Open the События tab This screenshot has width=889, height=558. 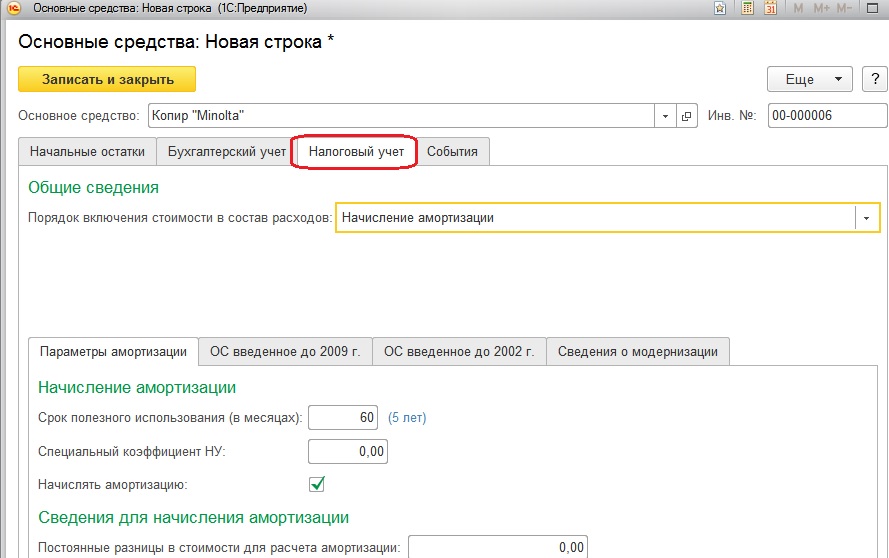(452, 152)
